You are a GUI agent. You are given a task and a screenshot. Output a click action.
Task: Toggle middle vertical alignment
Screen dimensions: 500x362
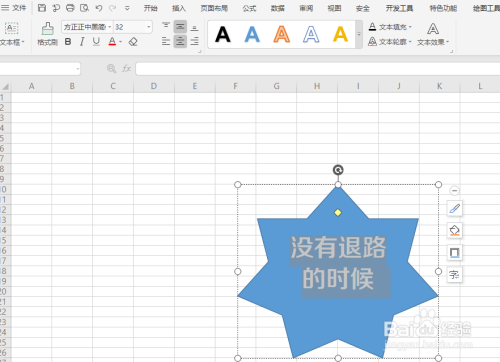click(180, 26)
